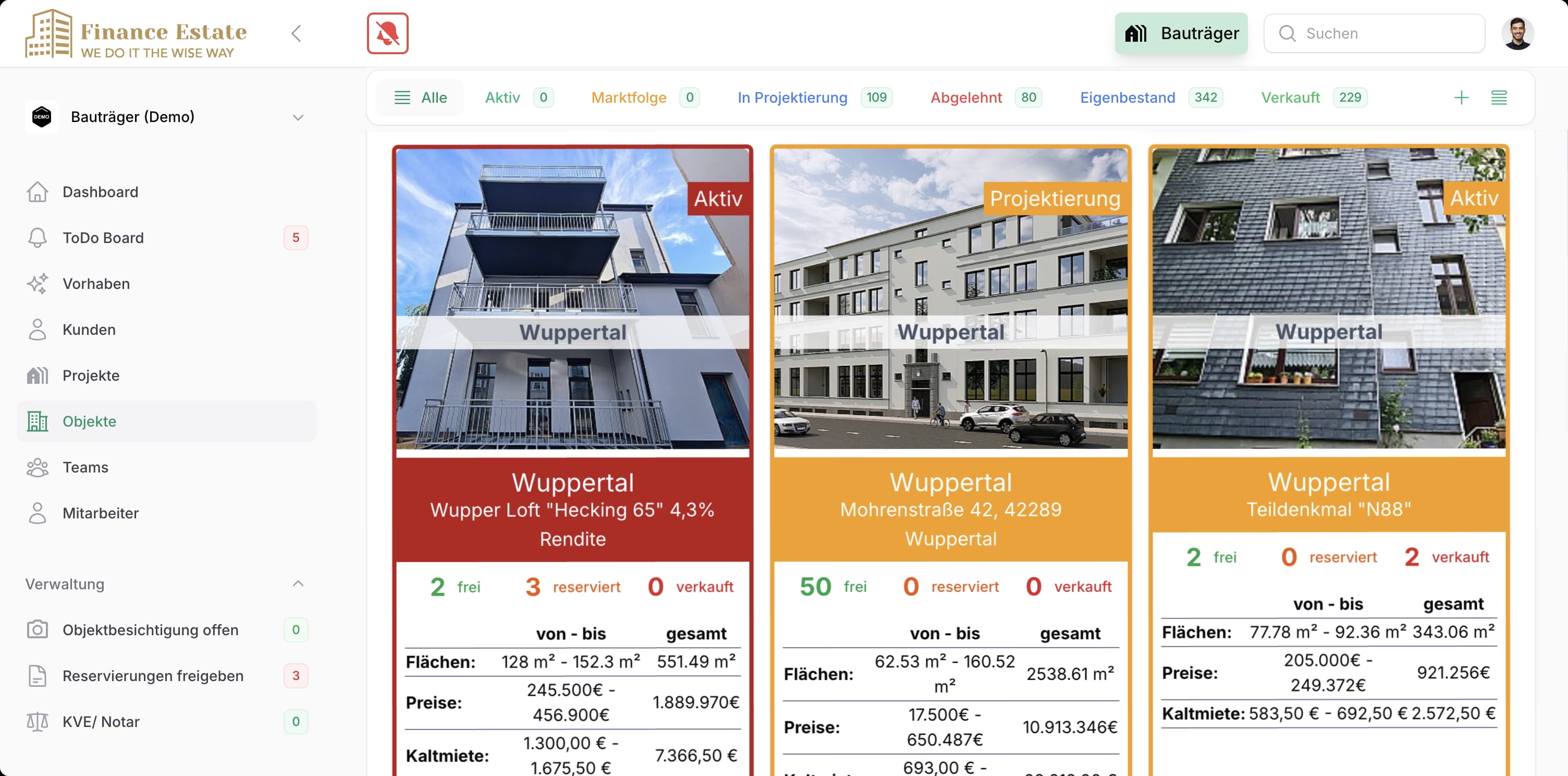
Task: Expand the Bauträger (Demo) dropdown
Action: (x=298, y=116)
